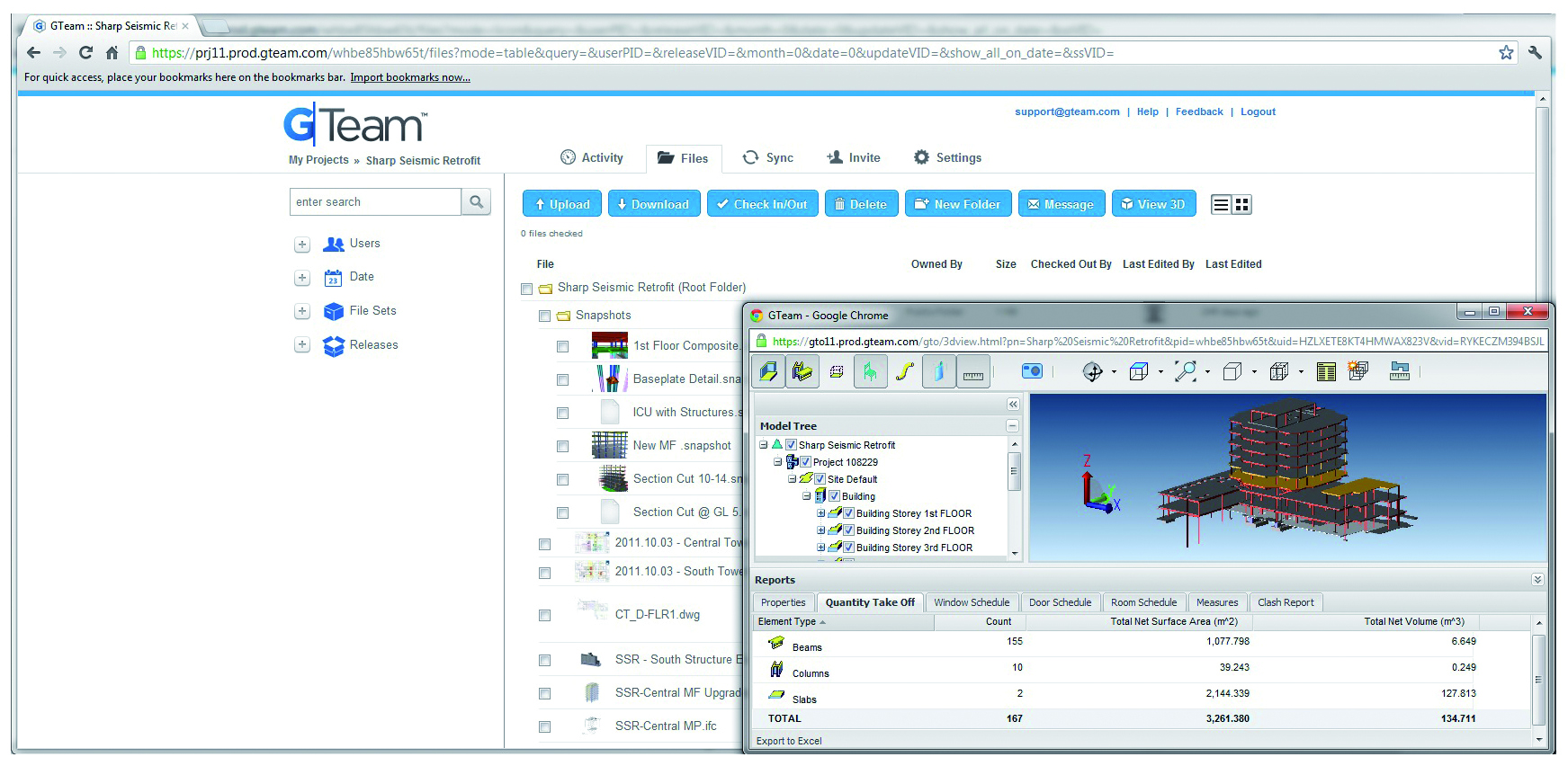Click the browser reload icon
1568x766 pixels.
click(x=85, y=52)
